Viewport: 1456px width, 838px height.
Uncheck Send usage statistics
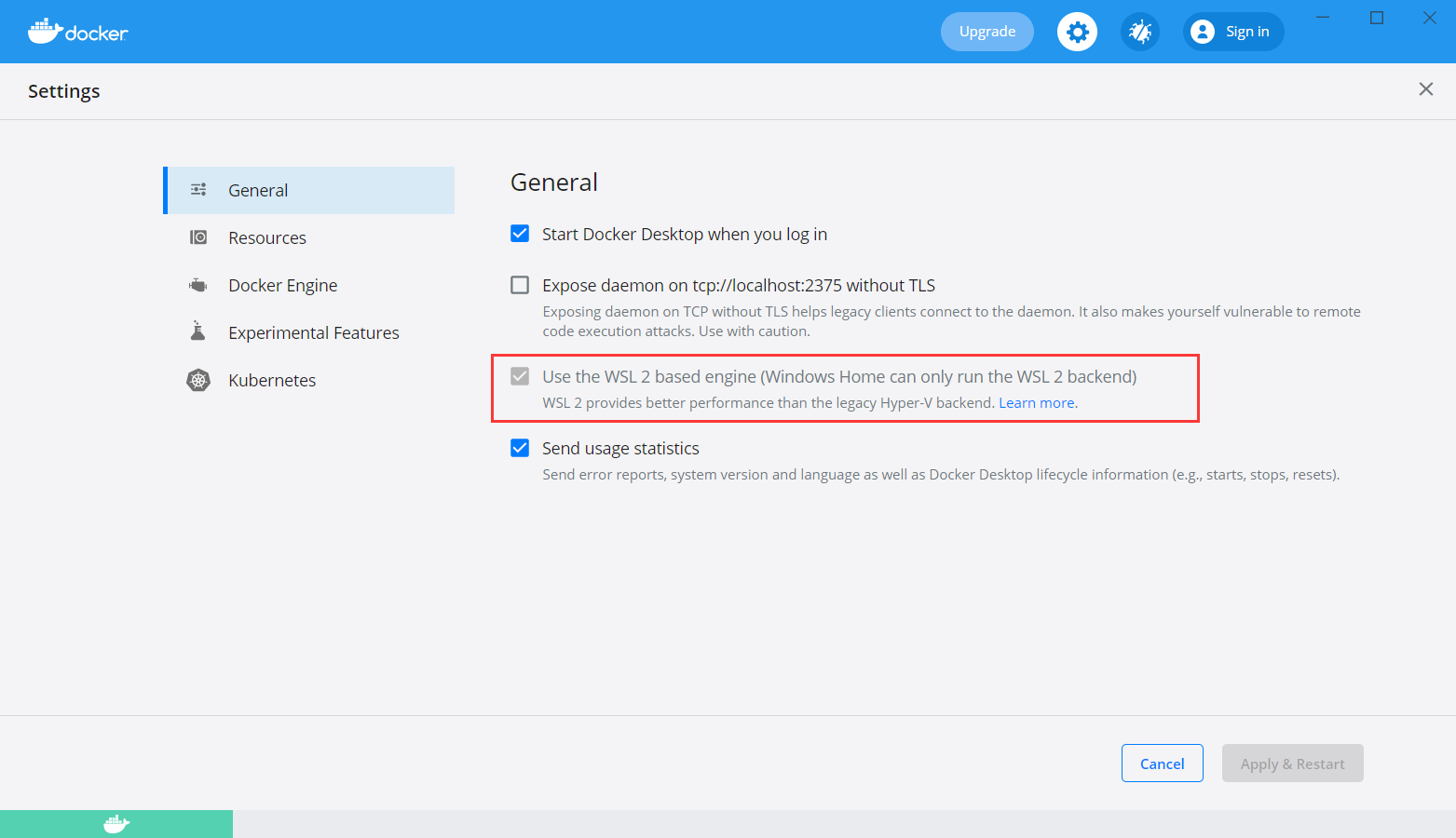coord(520,448)
